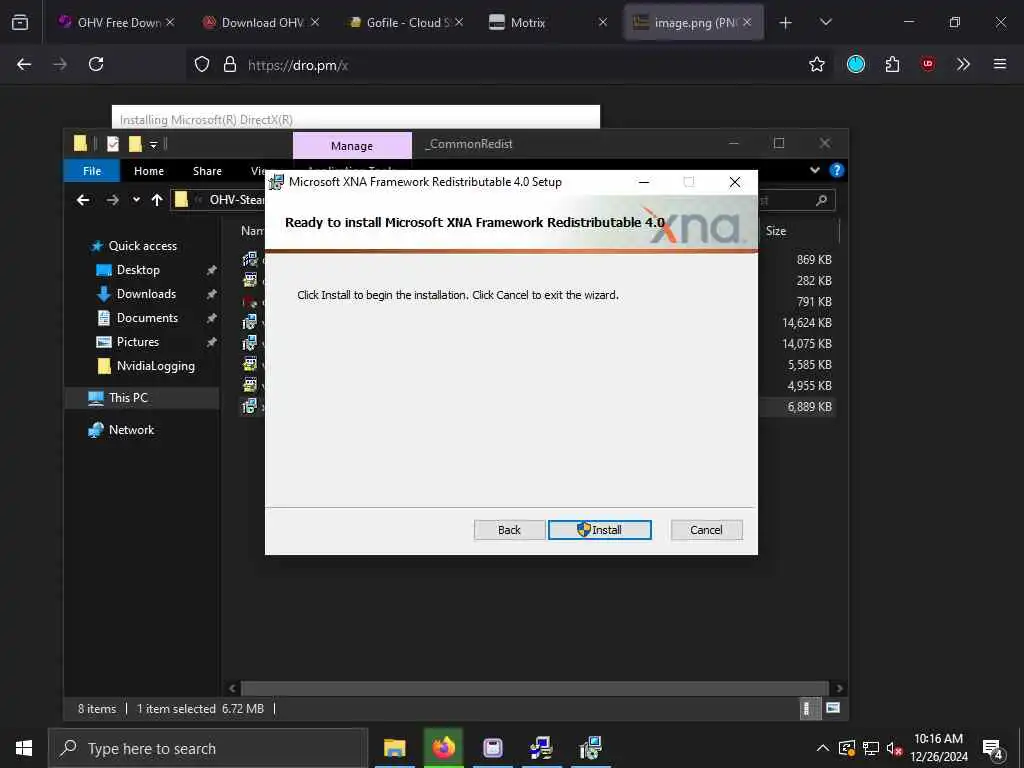The height and width of the screenshot is (768, 1024).
Task: Select Network in navigation pane
Action: coord(131,430)
